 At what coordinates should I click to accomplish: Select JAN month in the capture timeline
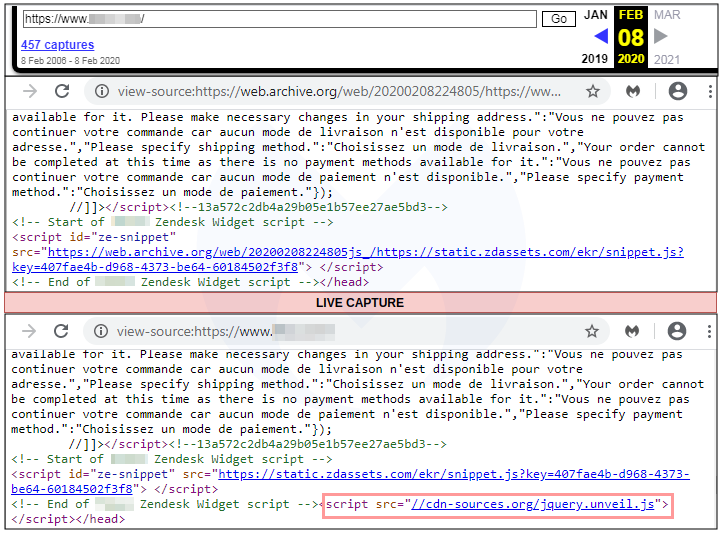tap(596, 15)
